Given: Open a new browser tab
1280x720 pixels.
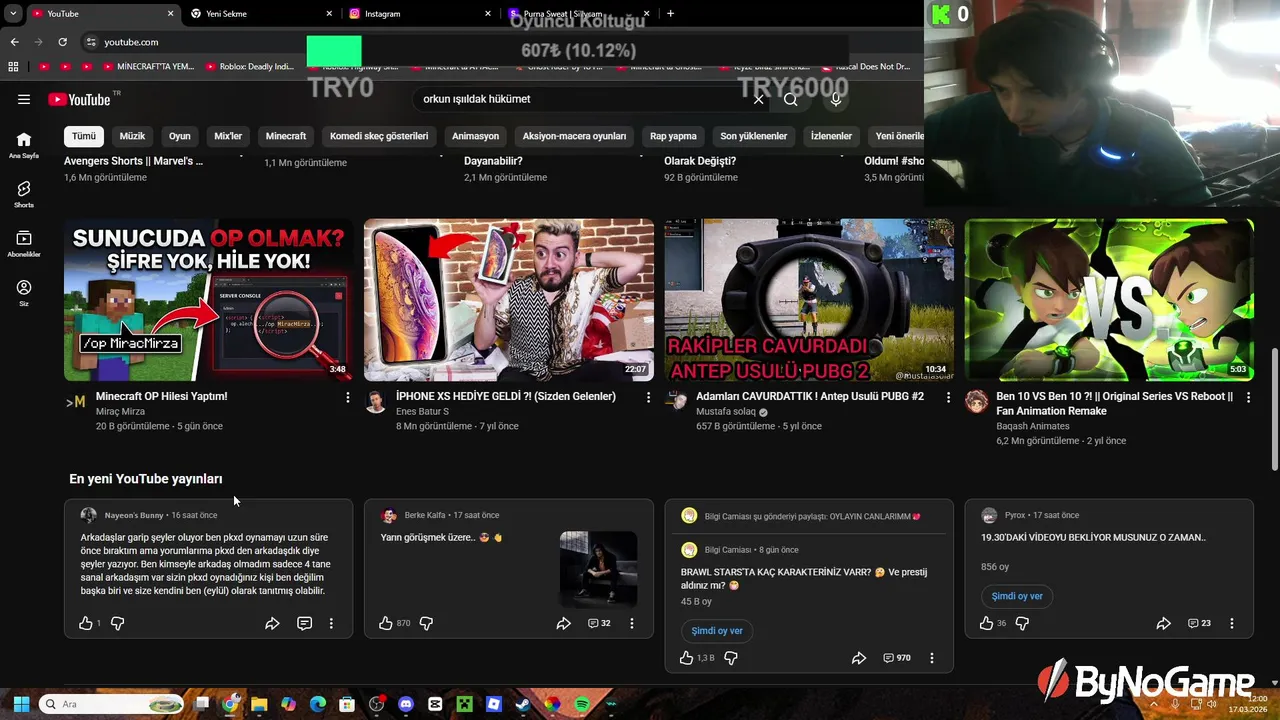Looking at the screenshot, I should [670, 14].
